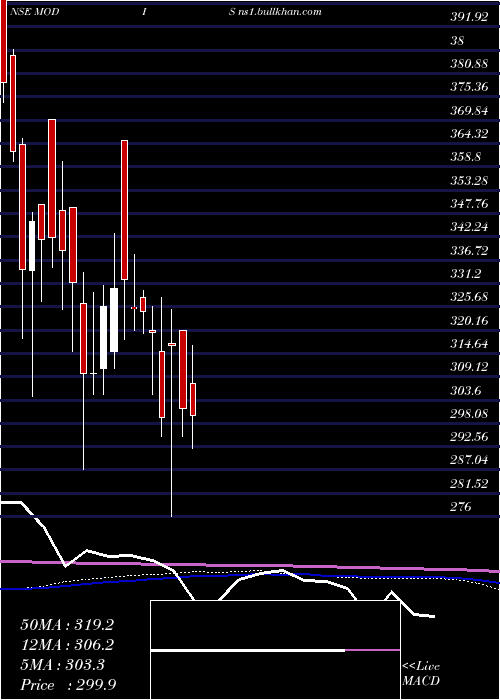The image size is (500, 700).
Task: Click the 303.6 price axis label
Action: click(465, 391)
